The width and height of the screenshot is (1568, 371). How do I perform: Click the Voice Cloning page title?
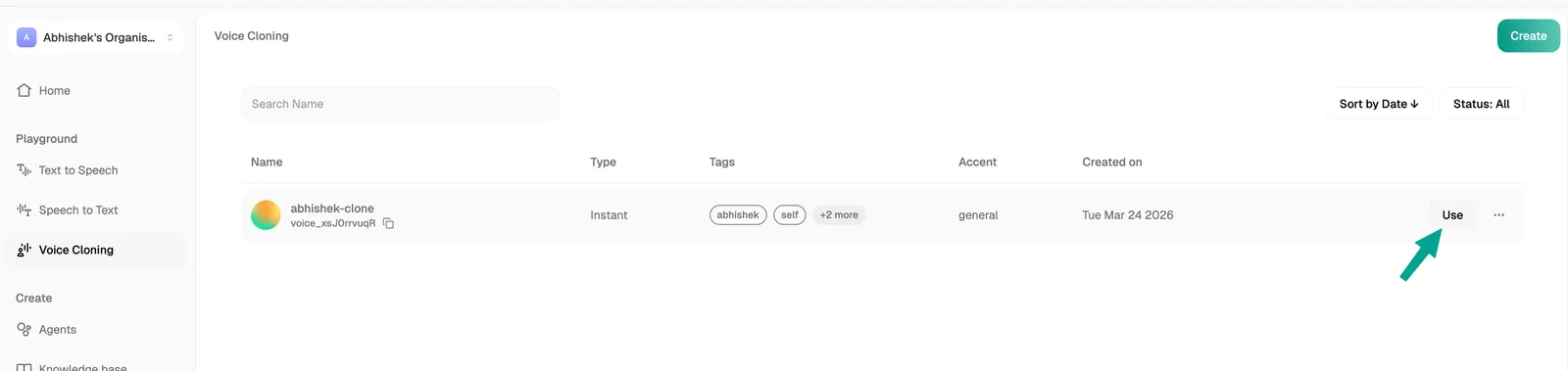tap(252, 36)
